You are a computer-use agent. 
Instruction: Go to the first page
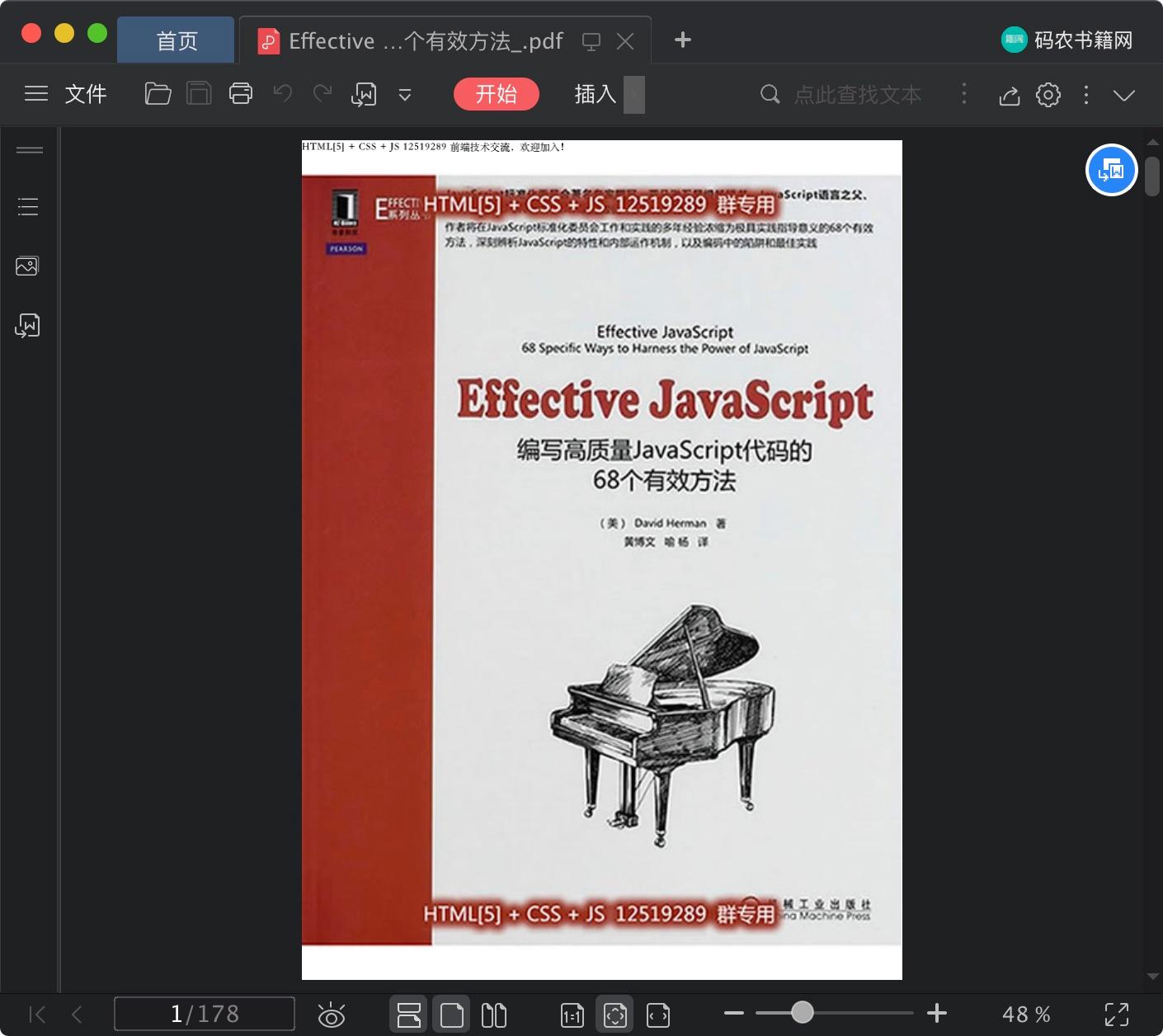click(x=37, y=1014)
